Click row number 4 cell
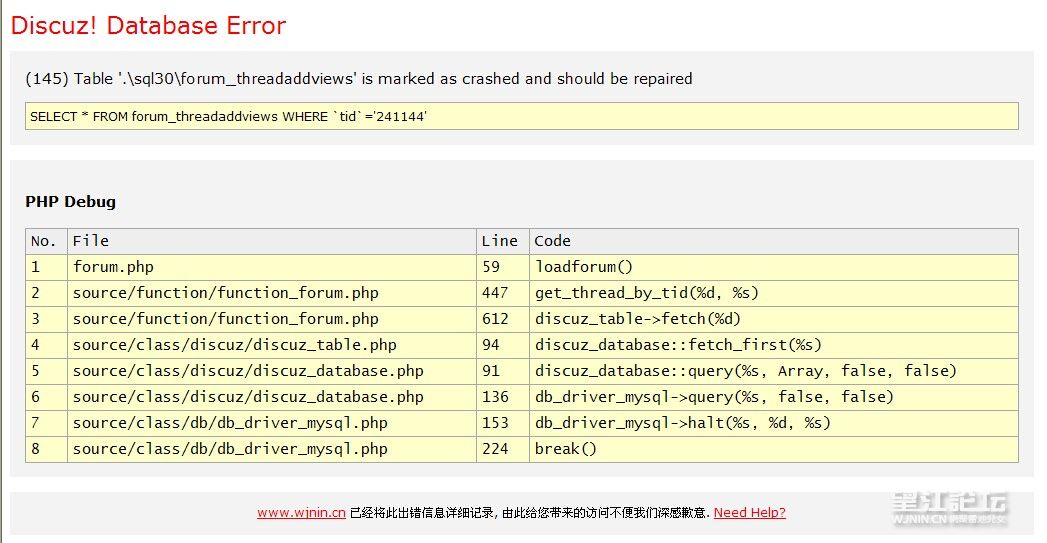Screen dimensions: 1047x543 [x=47, y=345]
